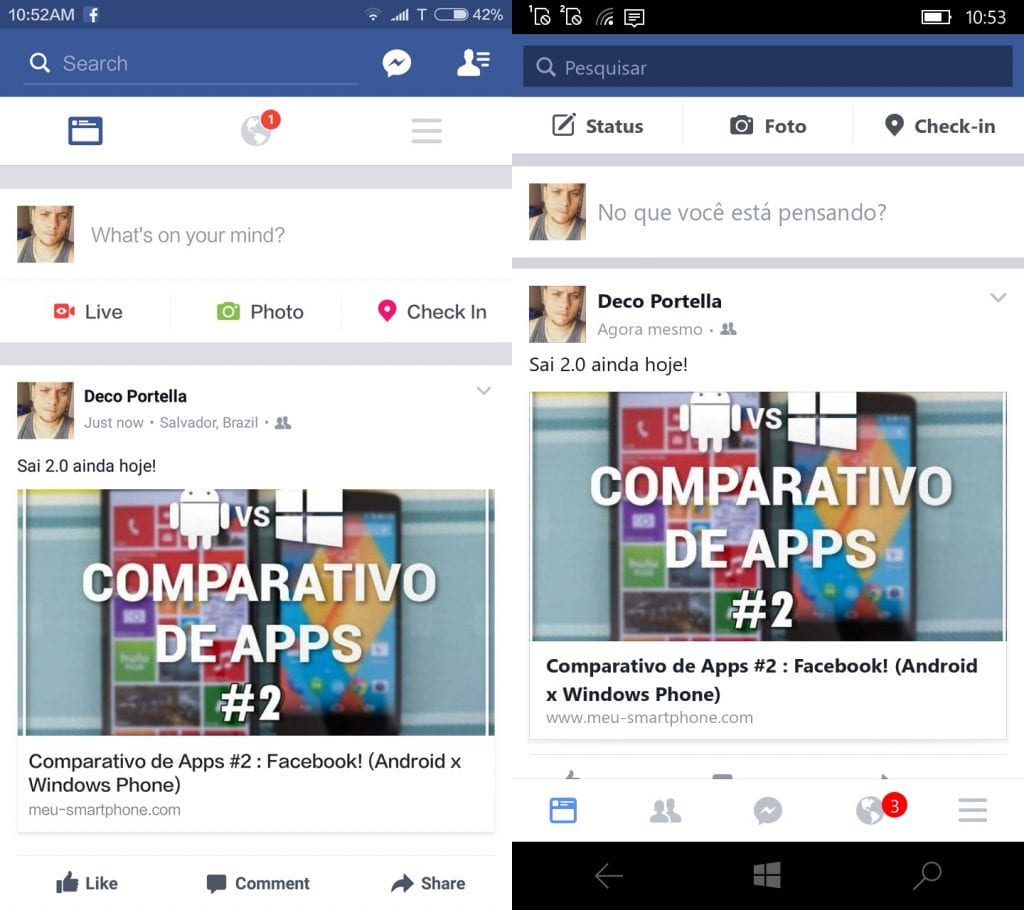Tap Deco Portella avatar on Windows Phone post

[557, 314]
